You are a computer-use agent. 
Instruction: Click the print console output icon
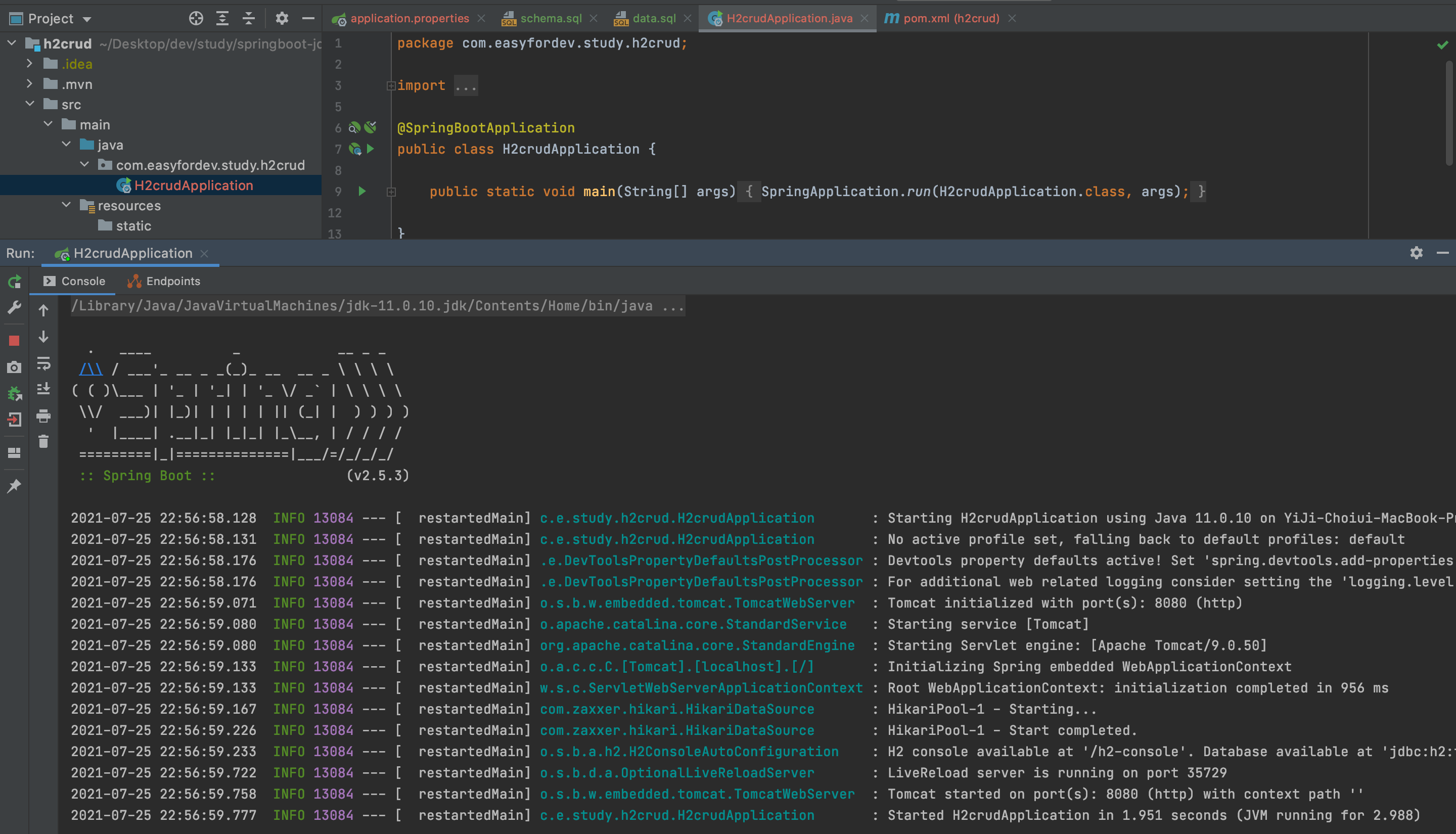click(43, 416)
